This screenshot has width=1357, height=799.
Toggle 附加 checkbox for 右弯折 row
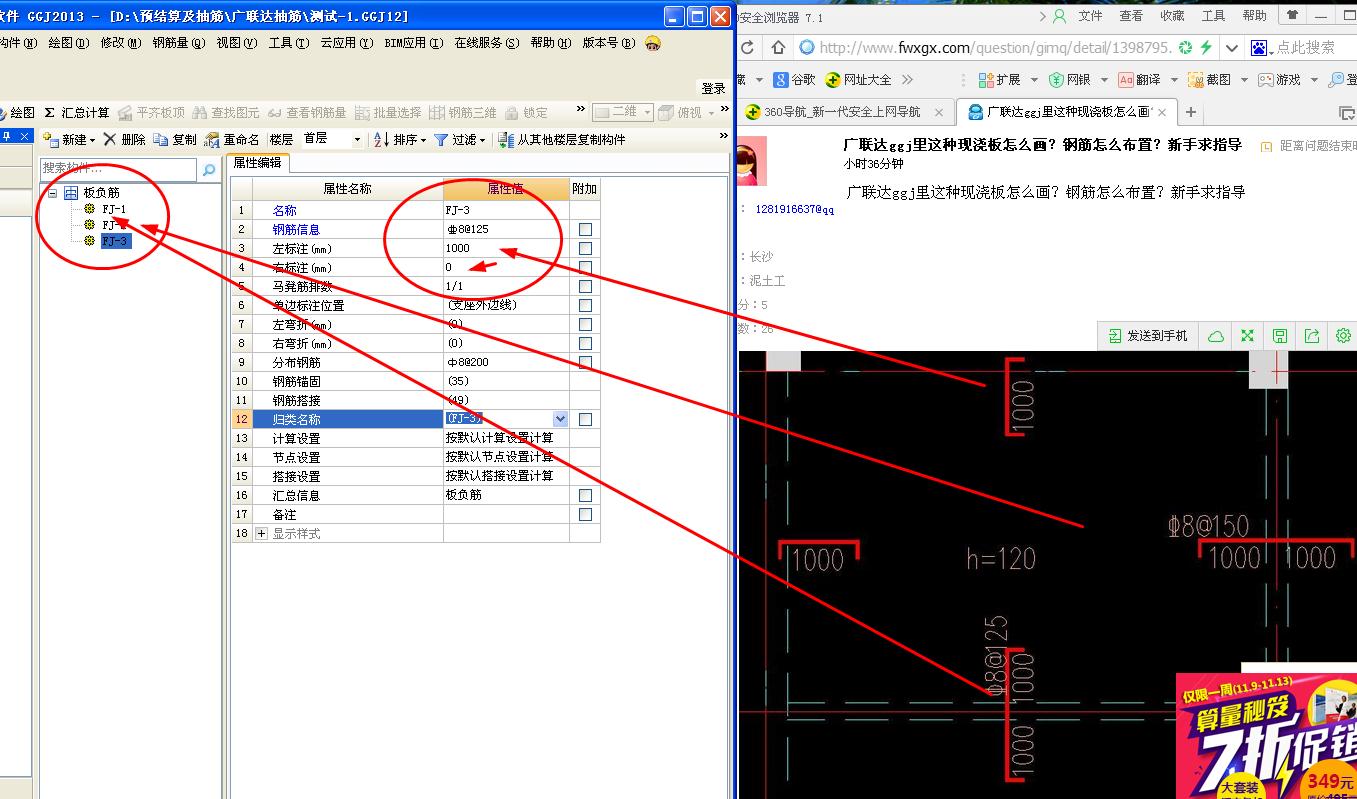[x=585, y=344]
